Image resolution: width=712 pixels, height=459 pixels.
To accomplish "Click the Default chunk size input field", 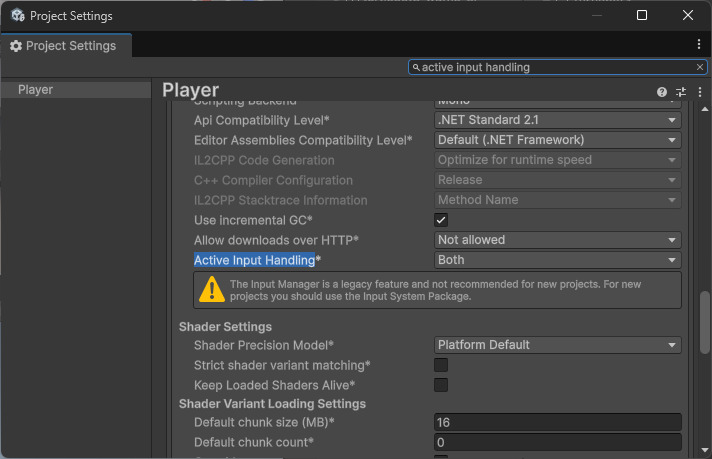I will (x=558, y=423).
